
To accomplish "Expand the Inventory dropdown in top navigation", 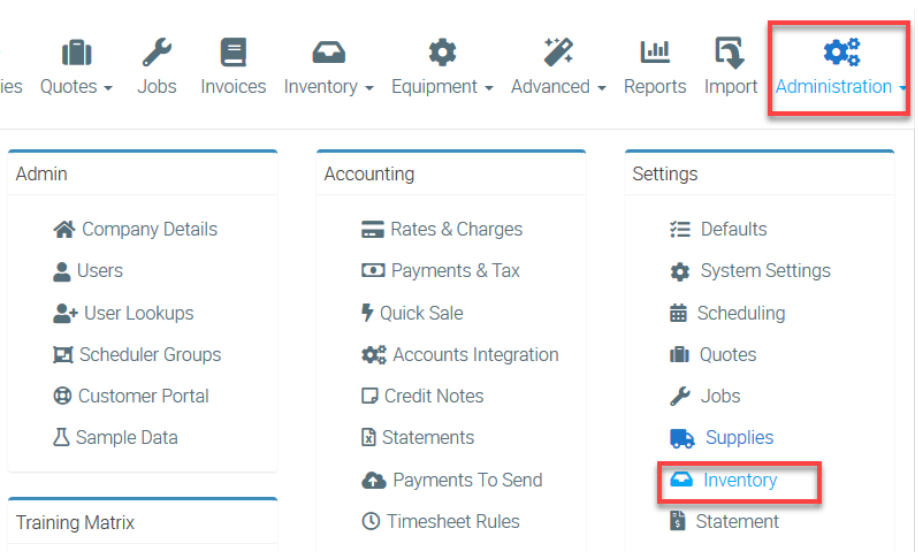I will [328, 87].
